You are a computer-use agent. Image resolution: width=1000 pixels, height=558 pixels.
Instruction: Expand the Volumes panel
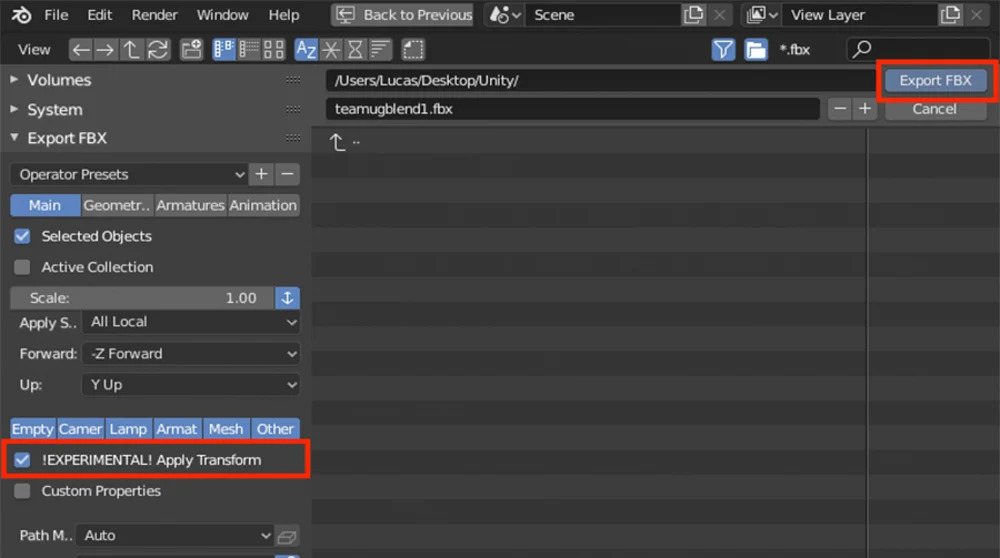pos(14,80)
